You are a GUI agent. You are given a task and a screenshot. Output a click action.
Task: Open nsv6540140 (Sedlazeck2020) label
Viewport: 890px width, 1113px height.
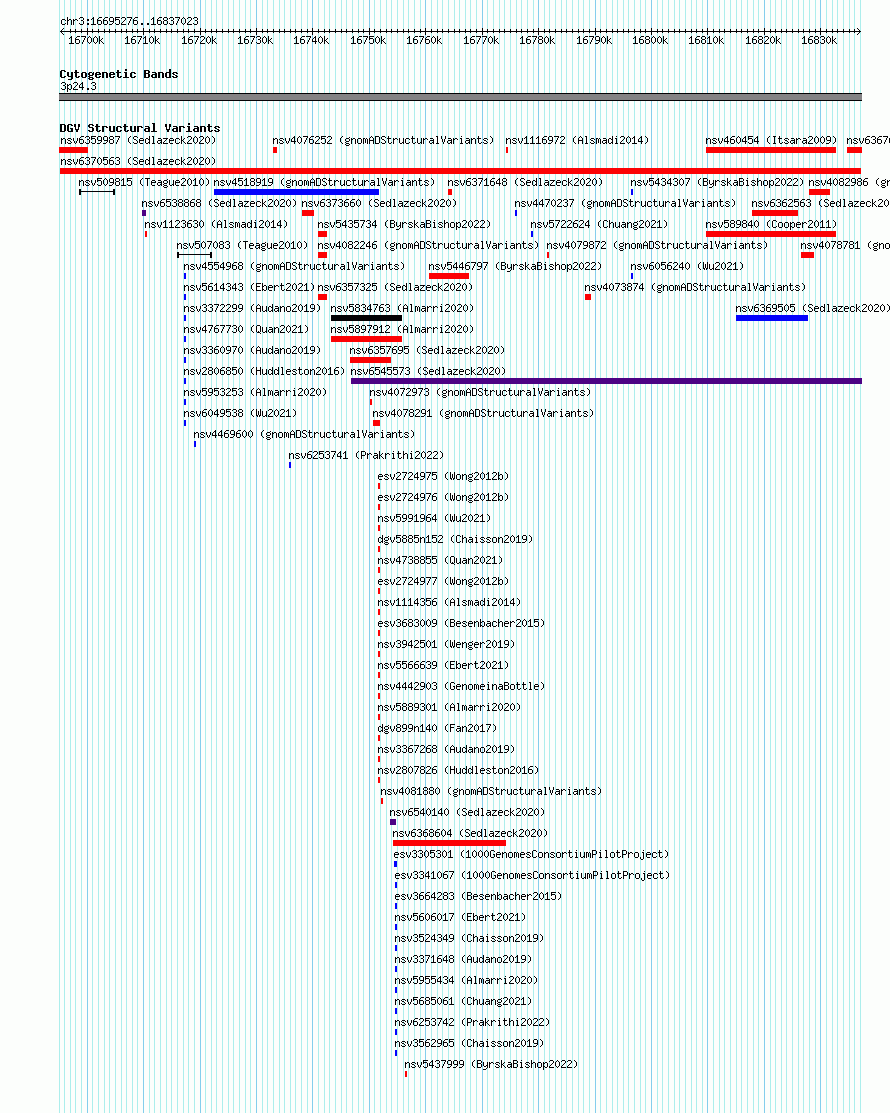(x=467, y=812)
